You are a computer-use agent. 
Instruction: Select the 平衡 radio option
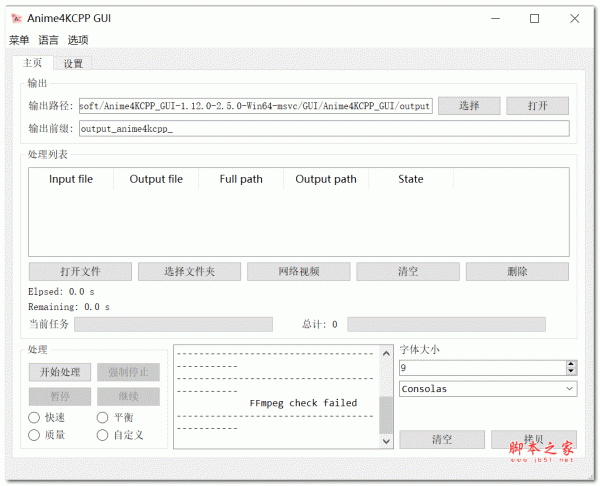(103, 418)
